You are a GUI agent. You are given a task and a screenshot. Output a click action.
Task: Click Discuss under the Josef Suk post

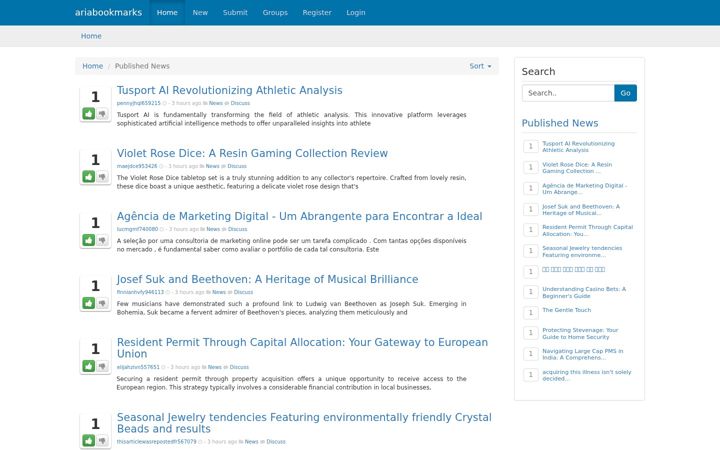pyautogui.click(x=243, y=292)
